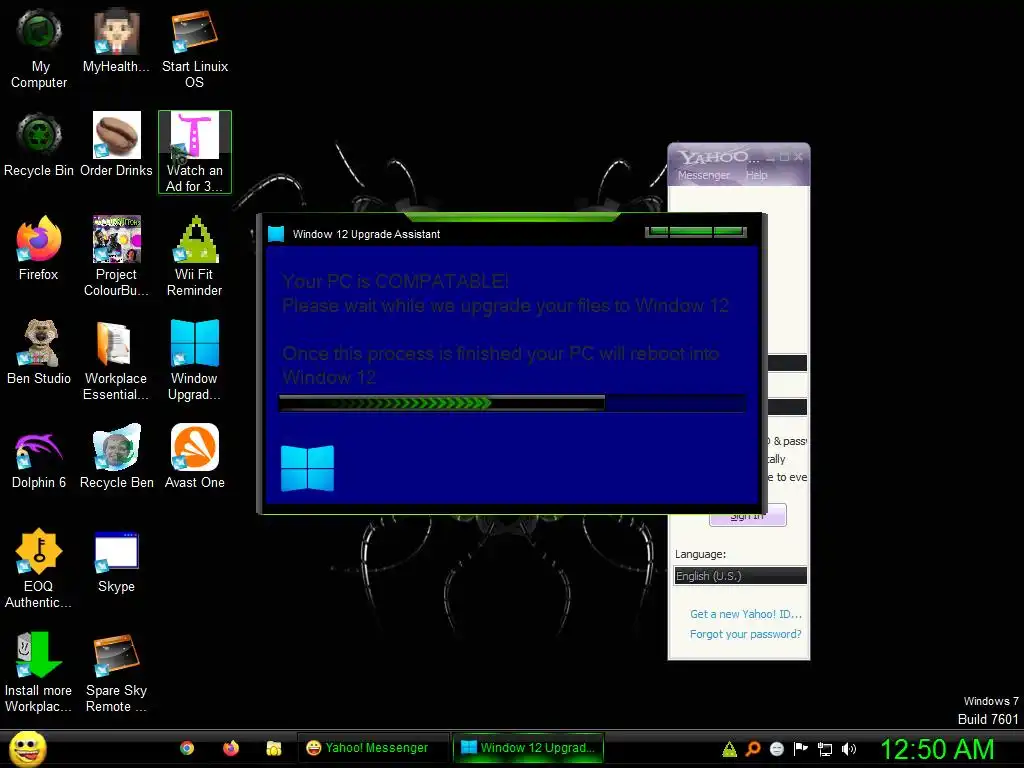Click Forgot your password link

(745, 634)
